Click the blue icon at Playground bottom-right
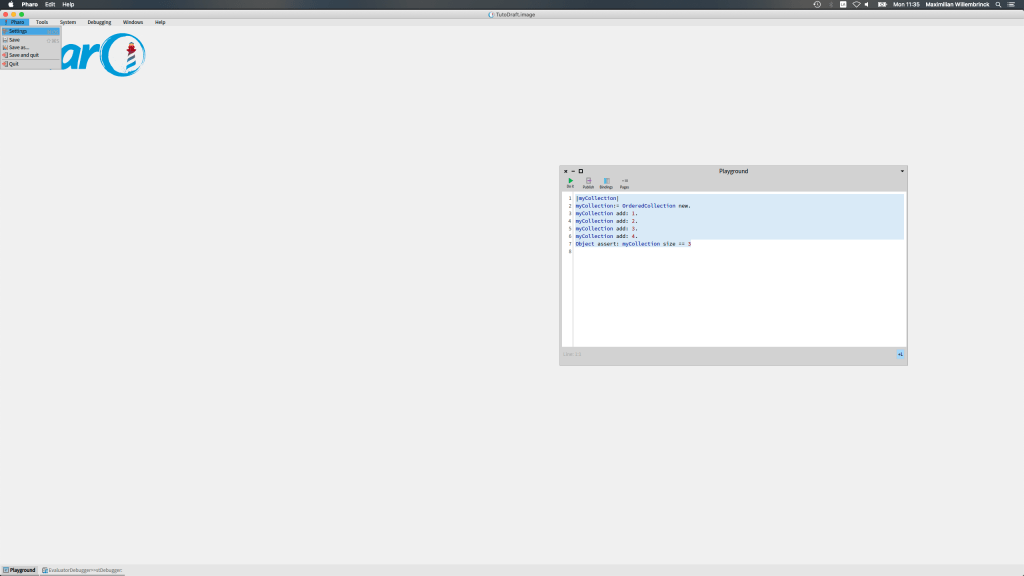Screen dimensions: 1024x576 click(900, 354)
